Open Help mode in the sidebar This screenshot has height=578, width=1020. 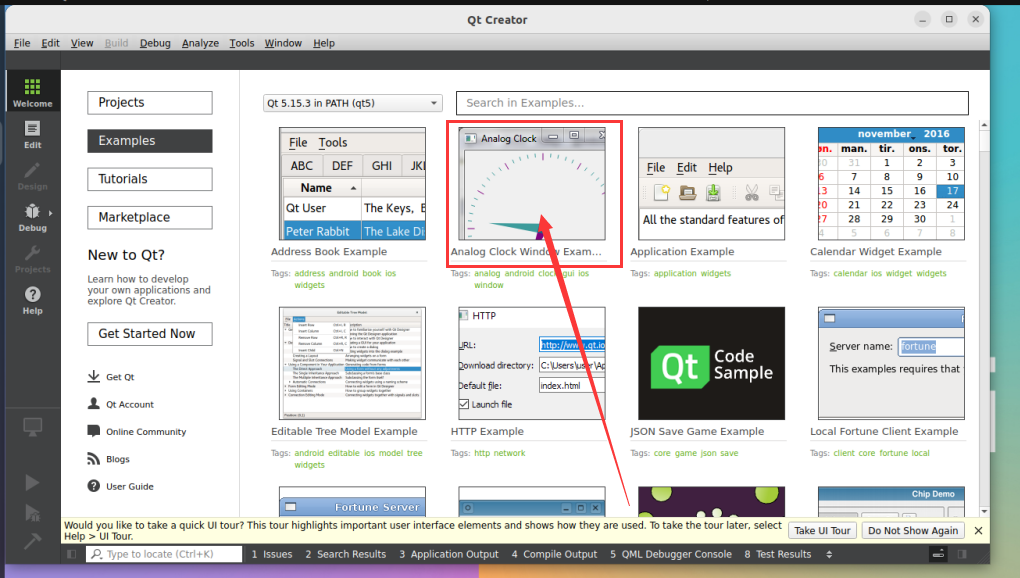pyautogui.click(x=33, y=300)
